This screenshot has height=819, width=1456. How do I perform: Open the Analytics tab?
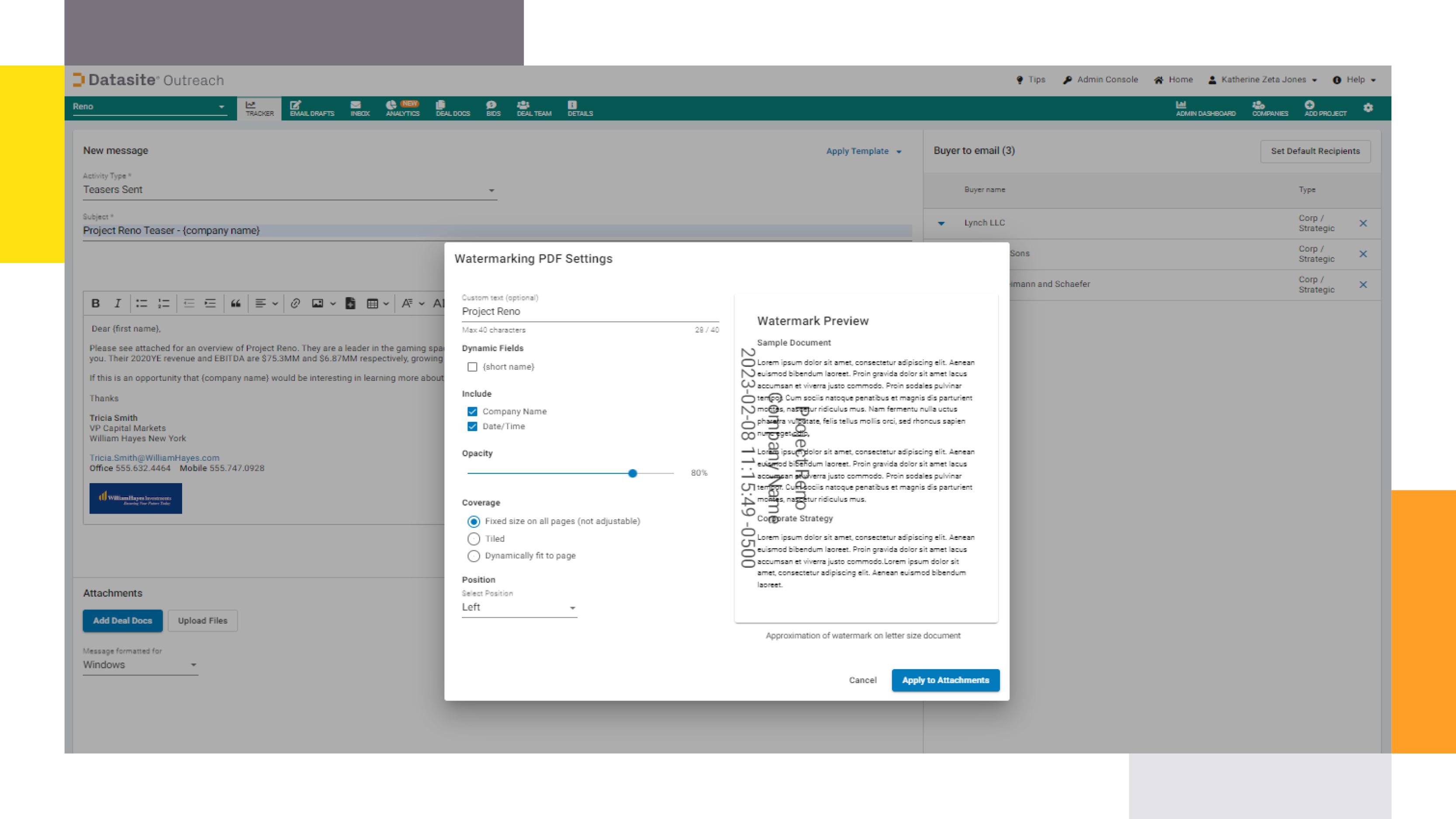pyautogui.click(x=402, y=108)
